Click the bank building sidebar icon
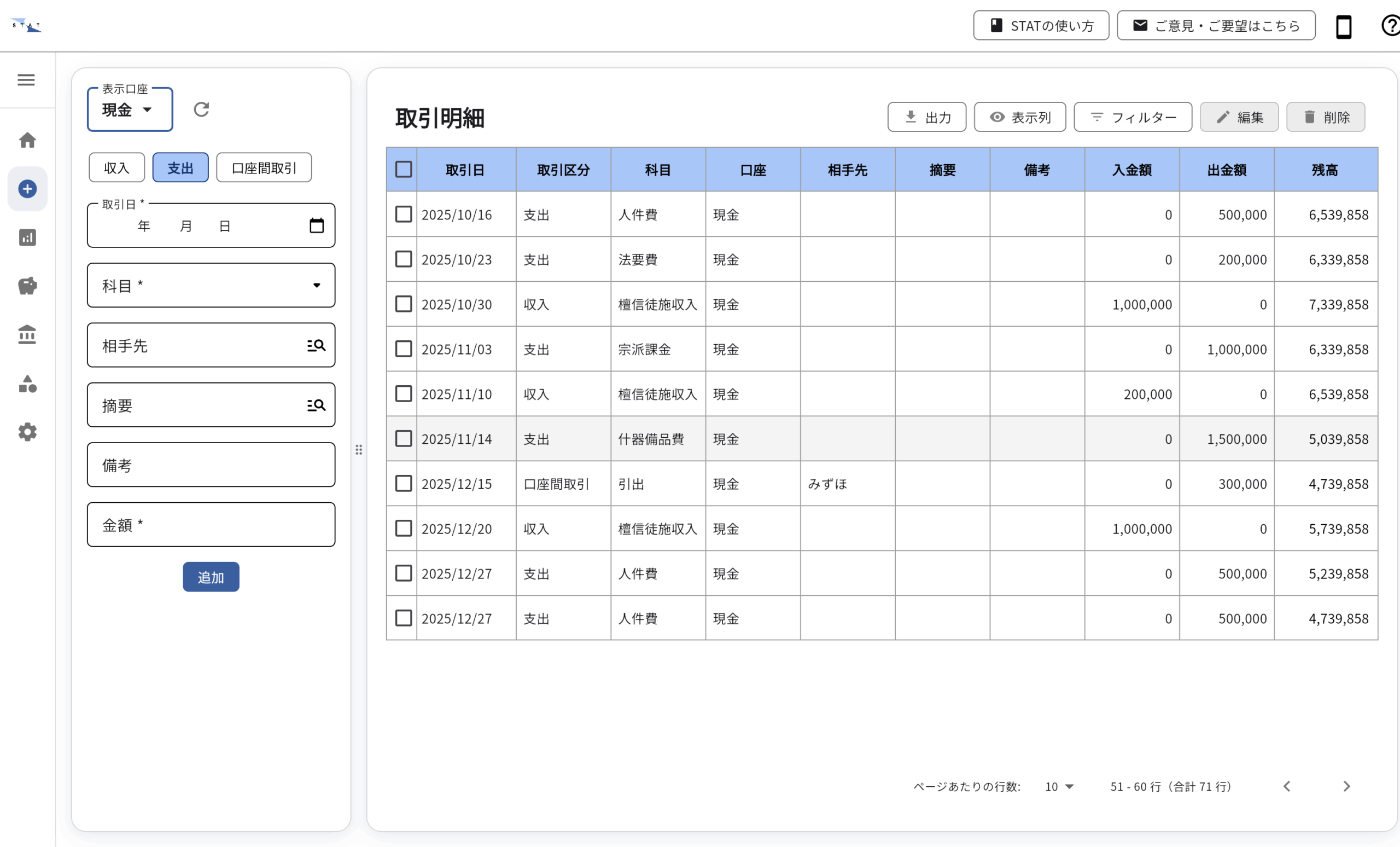This screenshot has height=847, width=1400. (x=27, y=334)
